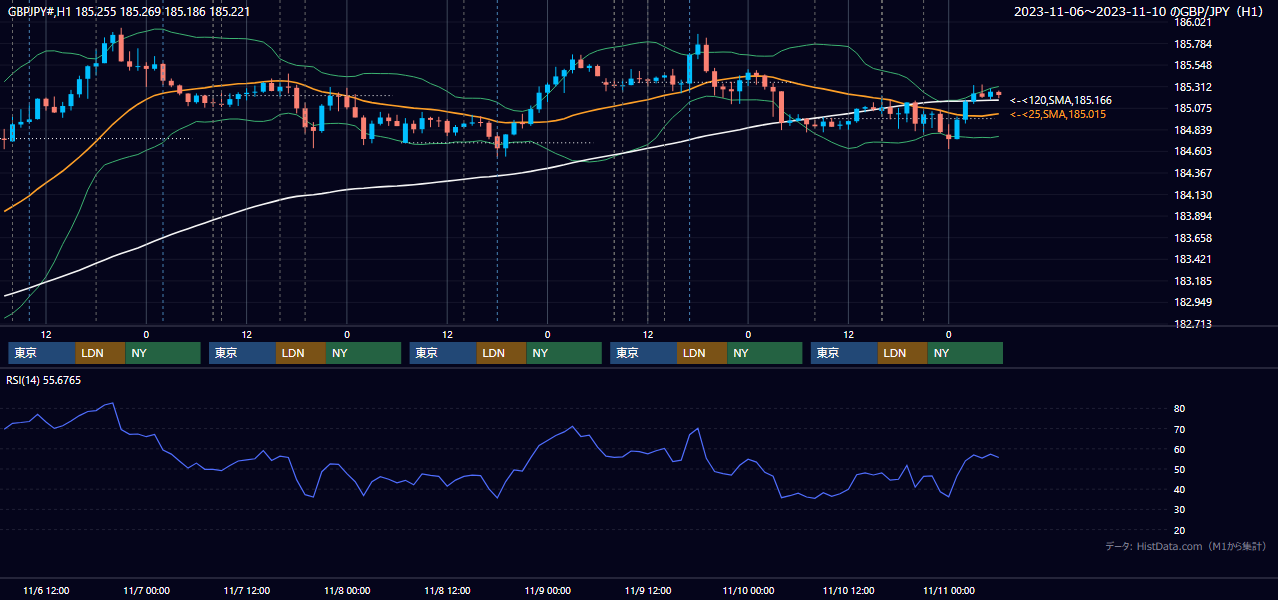Viewport: 1278px width, 600px height.
Task: Select the 11/8 00:00 time axis label
Action: (x=347, y=590)
